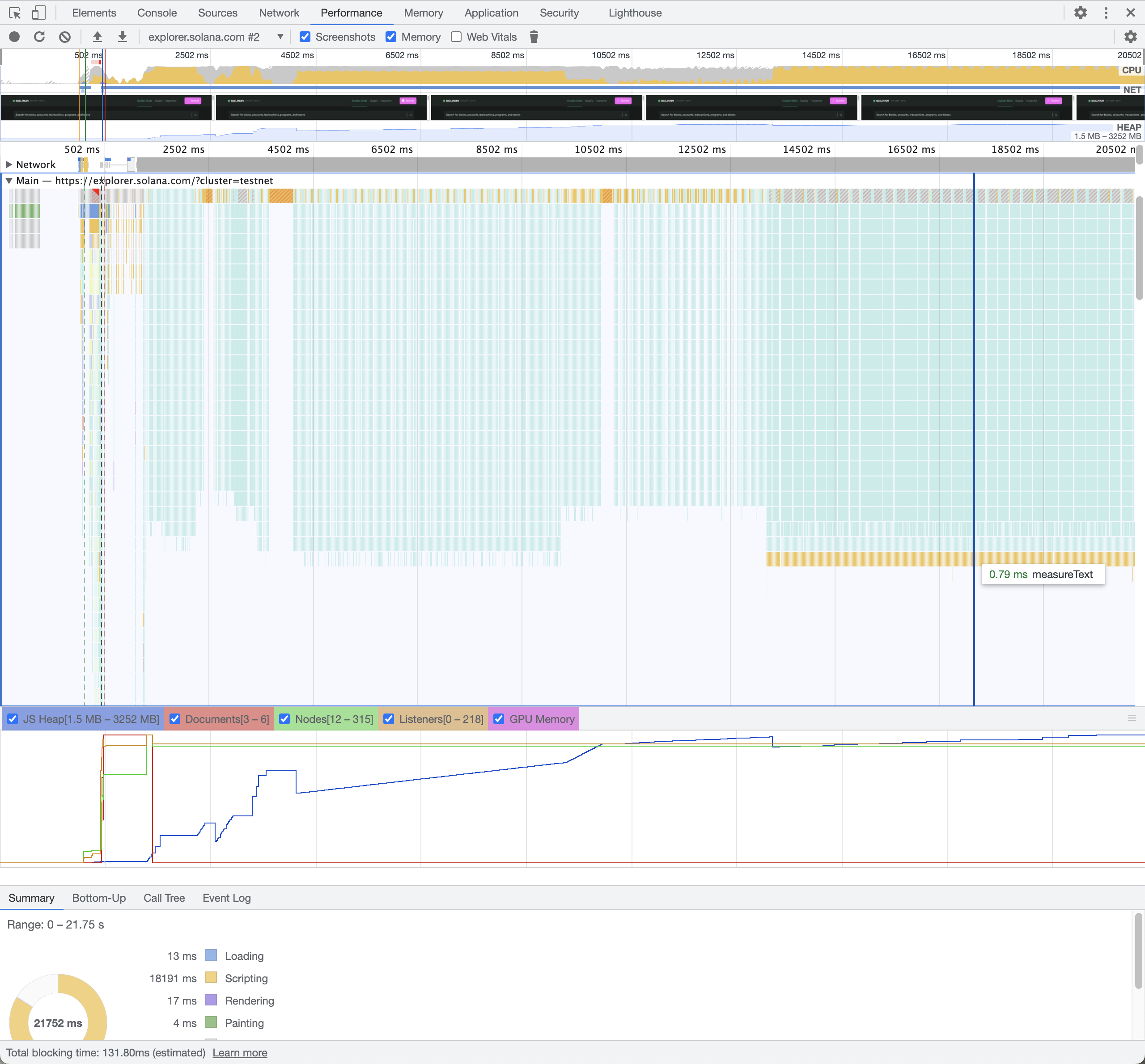Toggle Listeners counter checkbox

389,719
